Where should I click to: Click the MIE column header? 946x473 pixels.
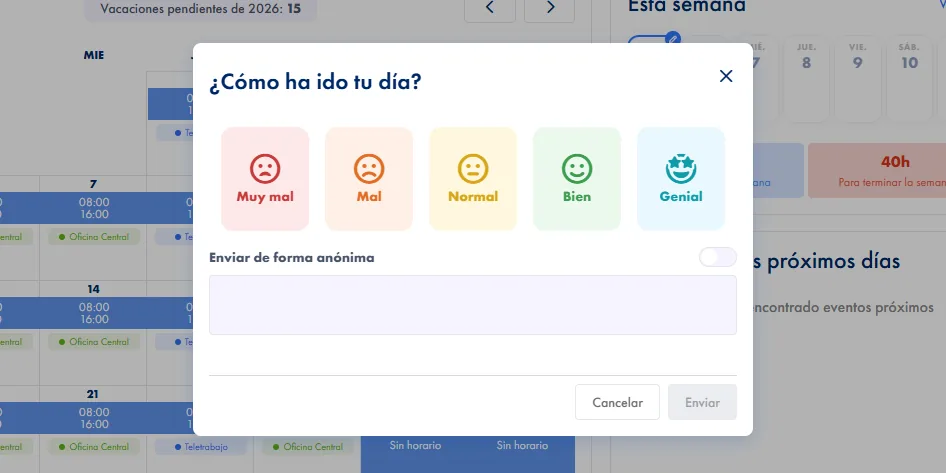[x=94, y=56]
